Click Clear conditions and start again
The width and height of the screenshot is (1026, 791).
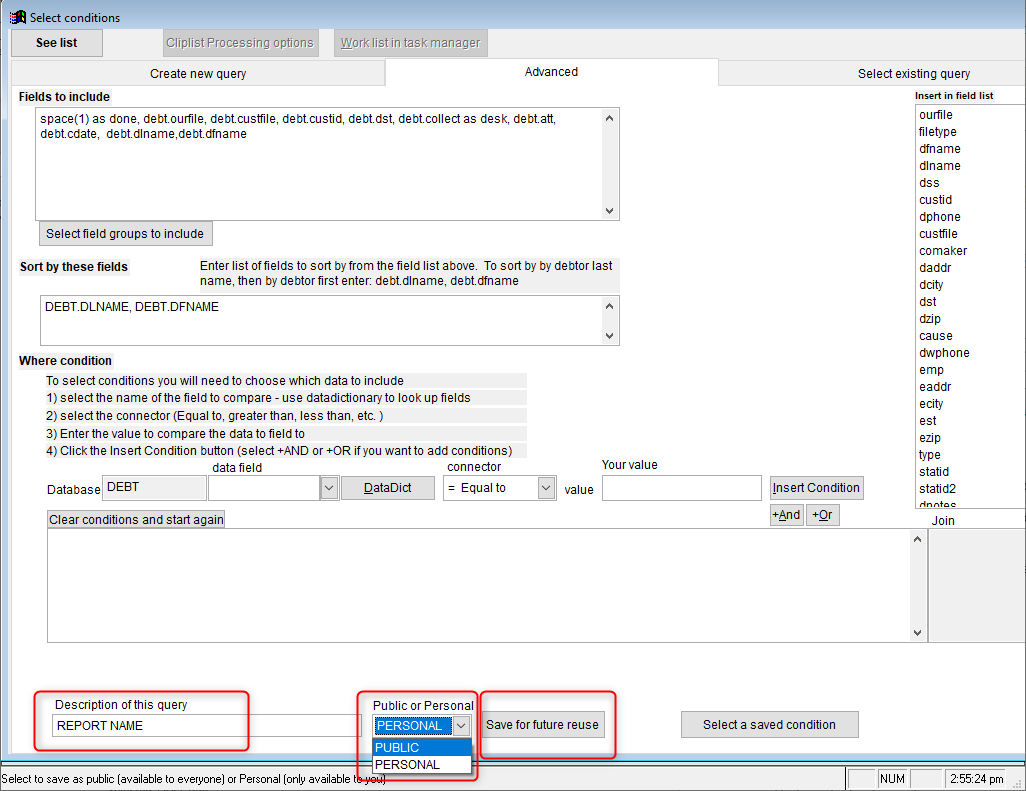[136, 519]
